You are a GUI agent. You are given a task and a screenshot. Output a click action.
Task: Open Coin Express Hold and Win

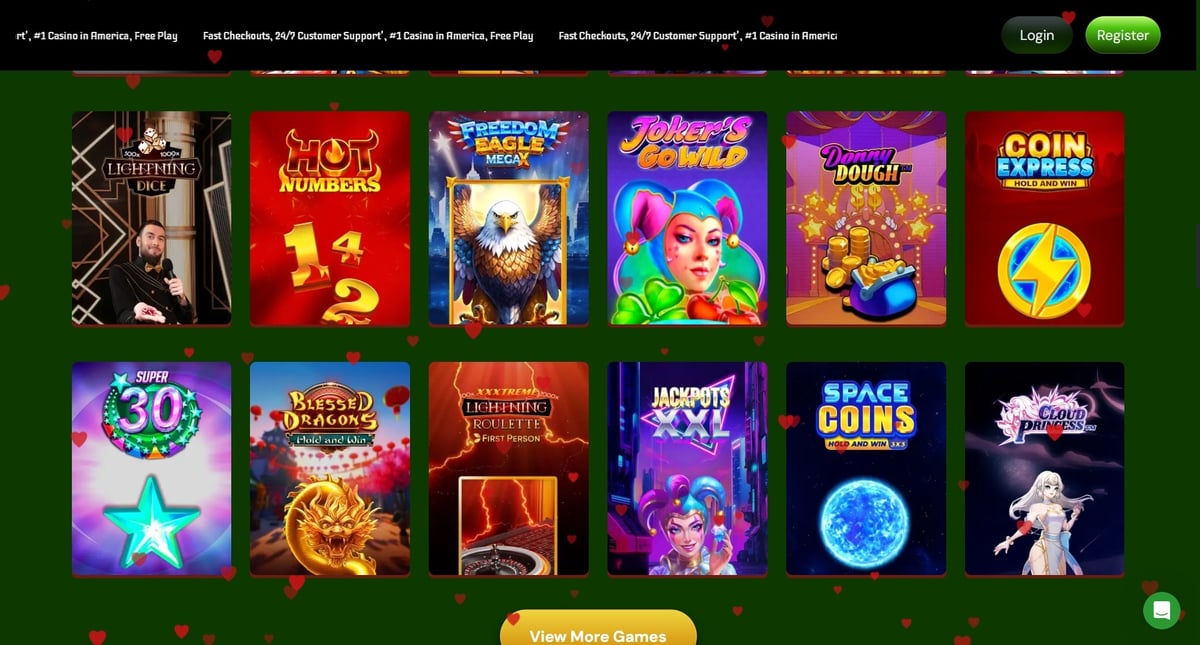[x=1044, y=218]
